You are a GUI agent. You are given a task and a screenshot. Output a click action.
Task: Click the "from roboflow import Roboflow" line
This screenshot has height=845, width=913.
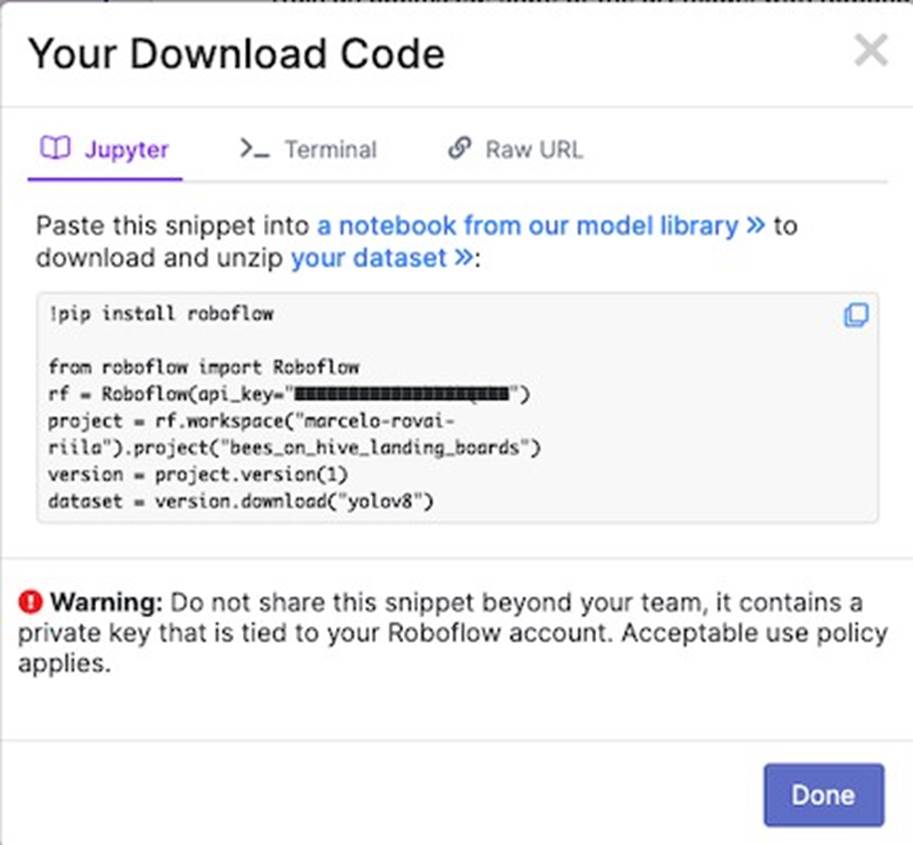click(203, 367)
